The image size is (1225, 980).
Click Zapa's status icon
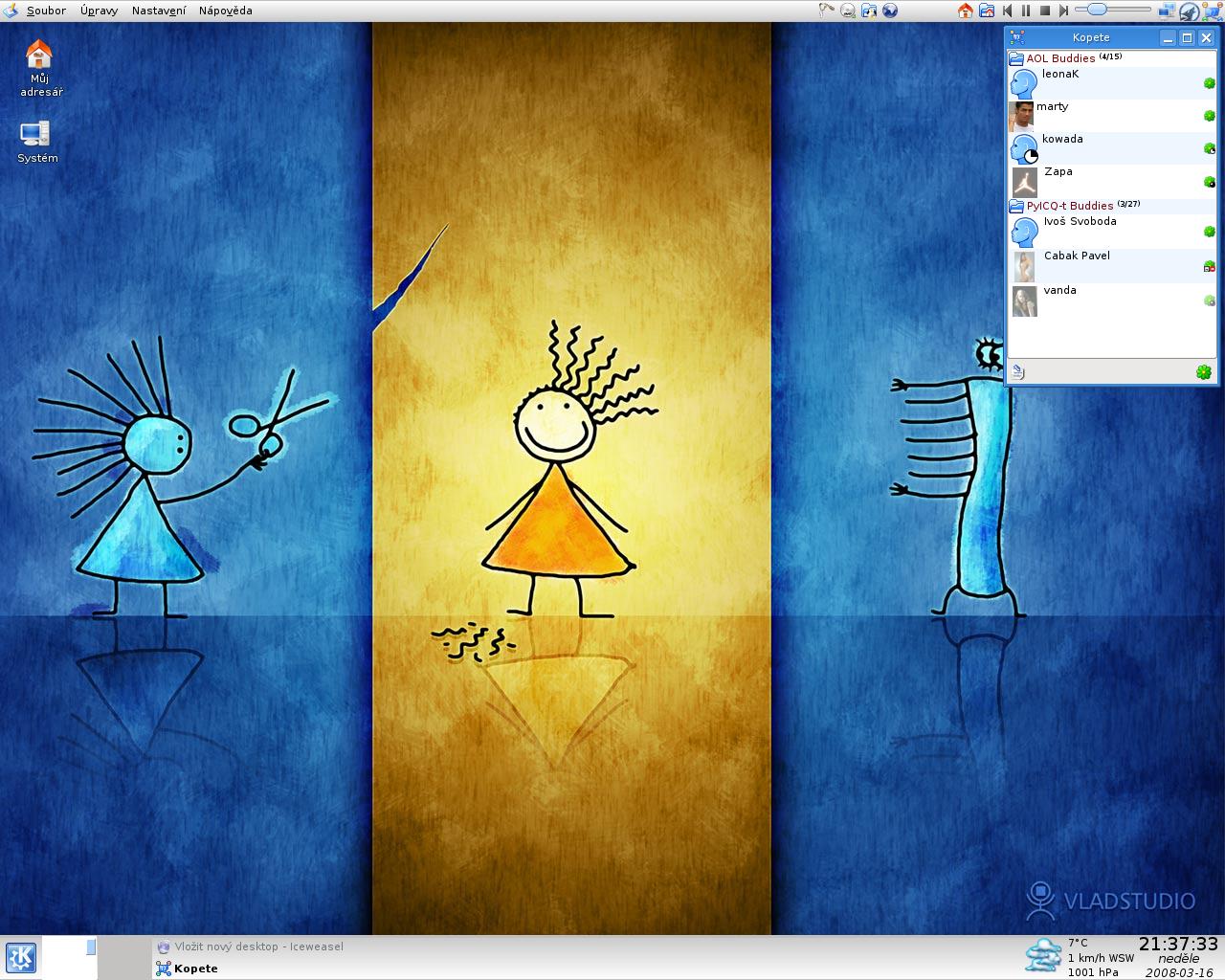coord(1209,181)
